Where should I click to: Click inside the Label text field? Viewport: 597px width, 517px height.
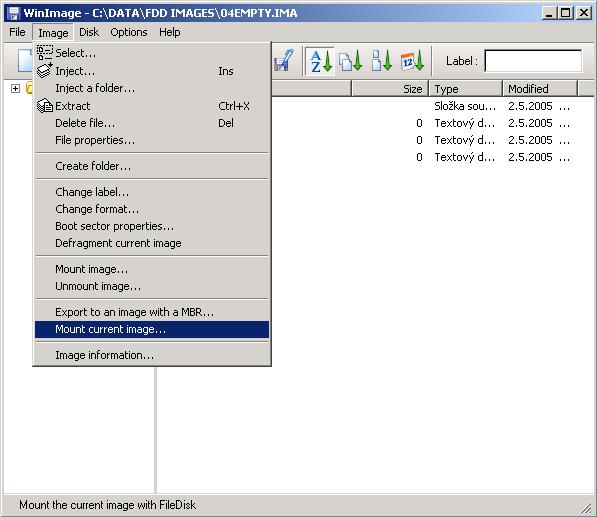533,61
